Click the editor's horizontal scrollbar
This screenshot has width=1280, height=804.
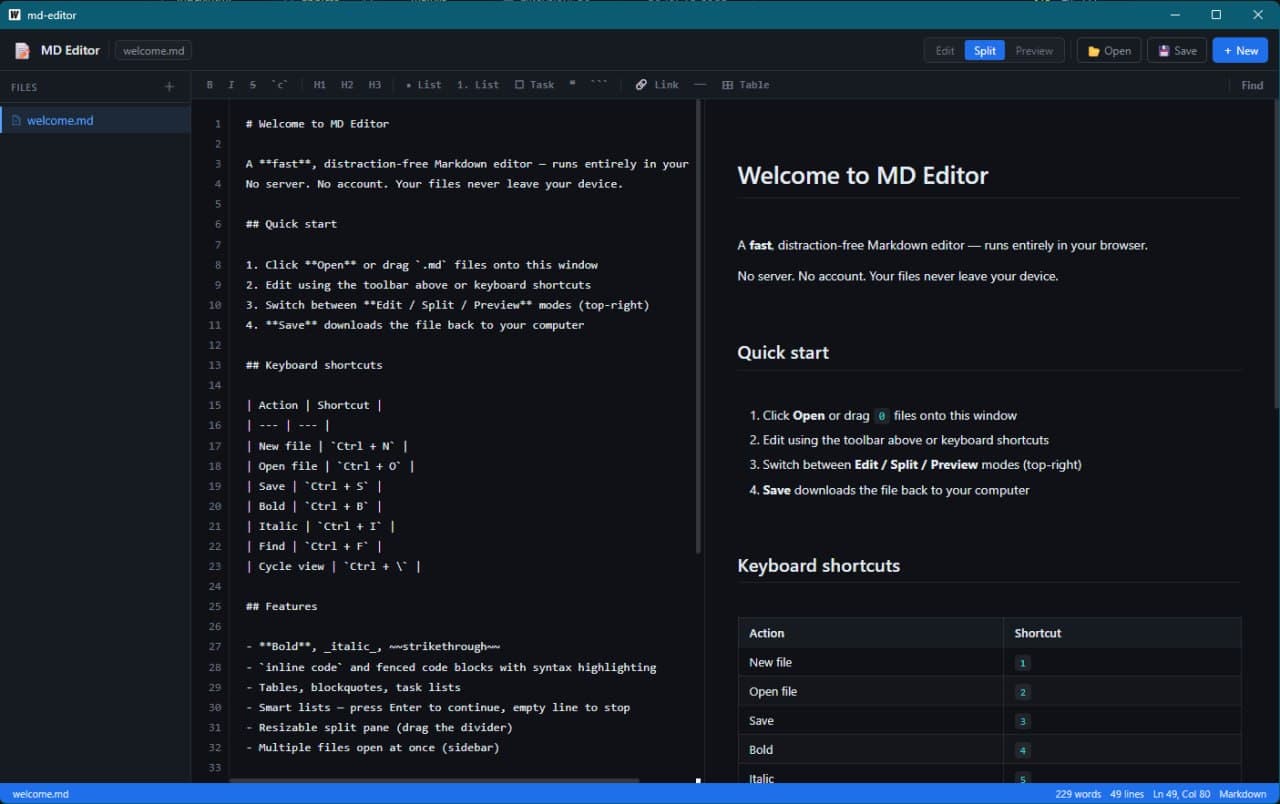pyautogui.click(x=434, y=780)
